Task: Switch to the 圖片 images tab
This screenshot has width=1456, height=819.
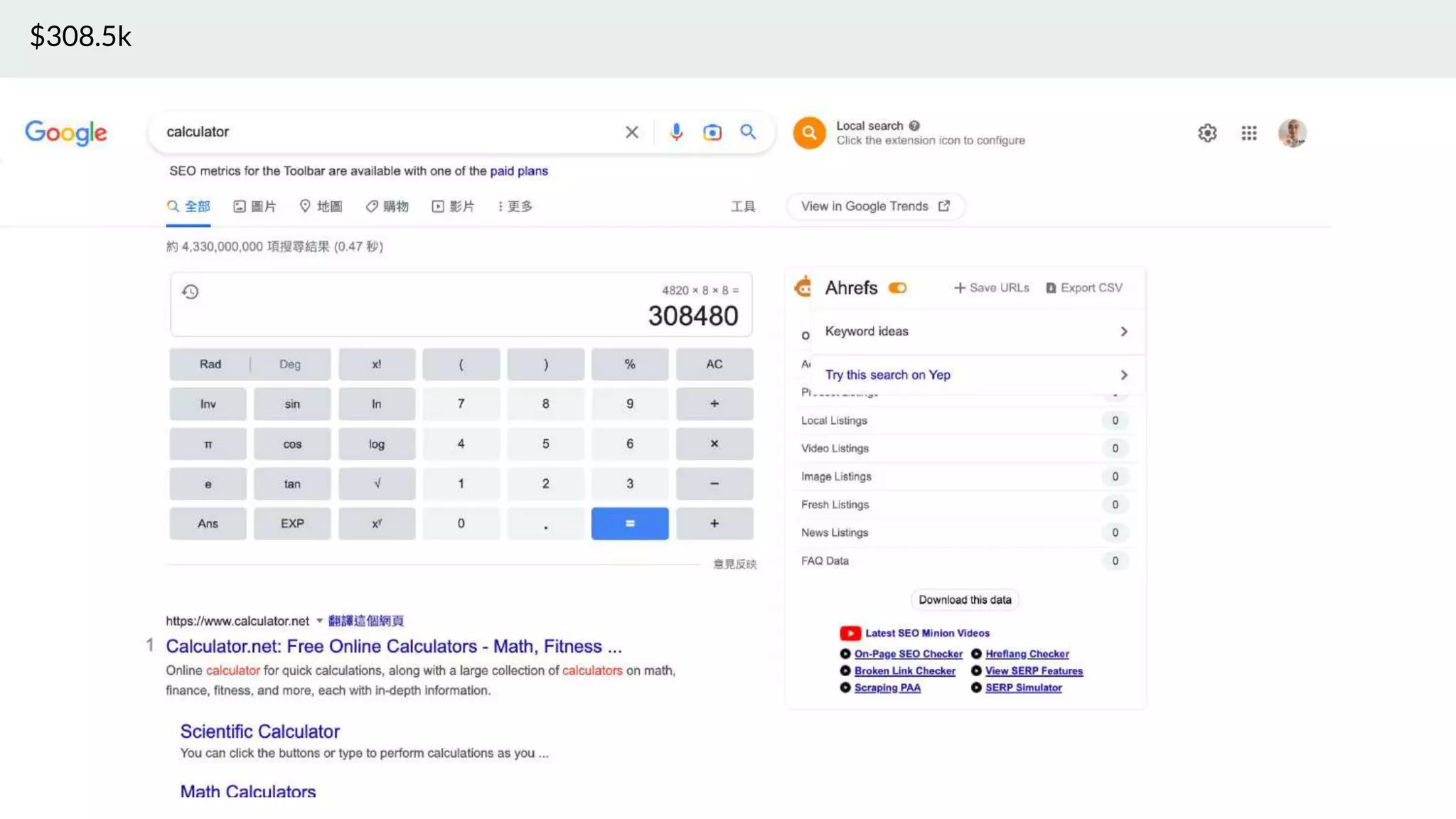Action: 255,206
